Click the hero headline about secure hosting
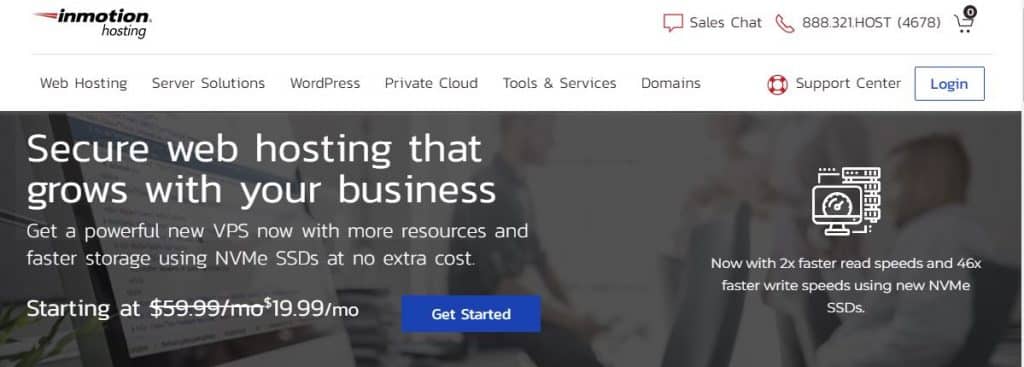Viewport: 1024px width, 367px height. pyautogui.click(x=261, y=170)
